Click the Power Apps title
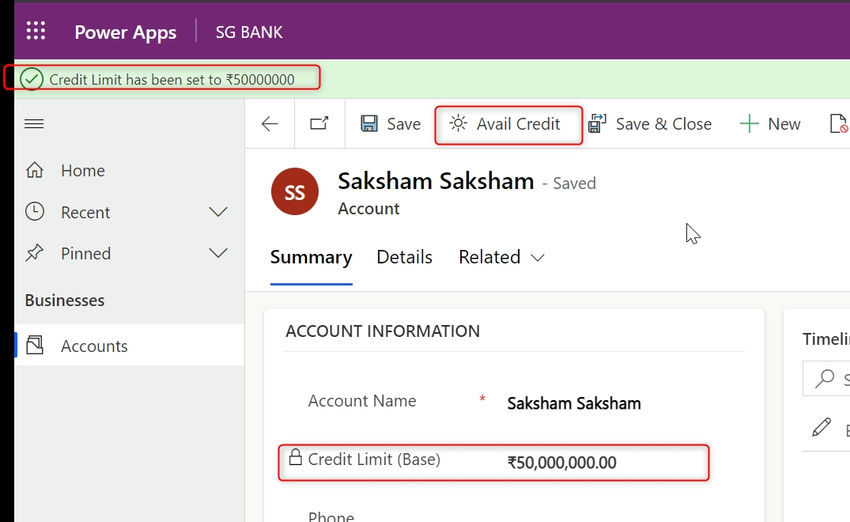The image size is (850, 522). point(125,33)
